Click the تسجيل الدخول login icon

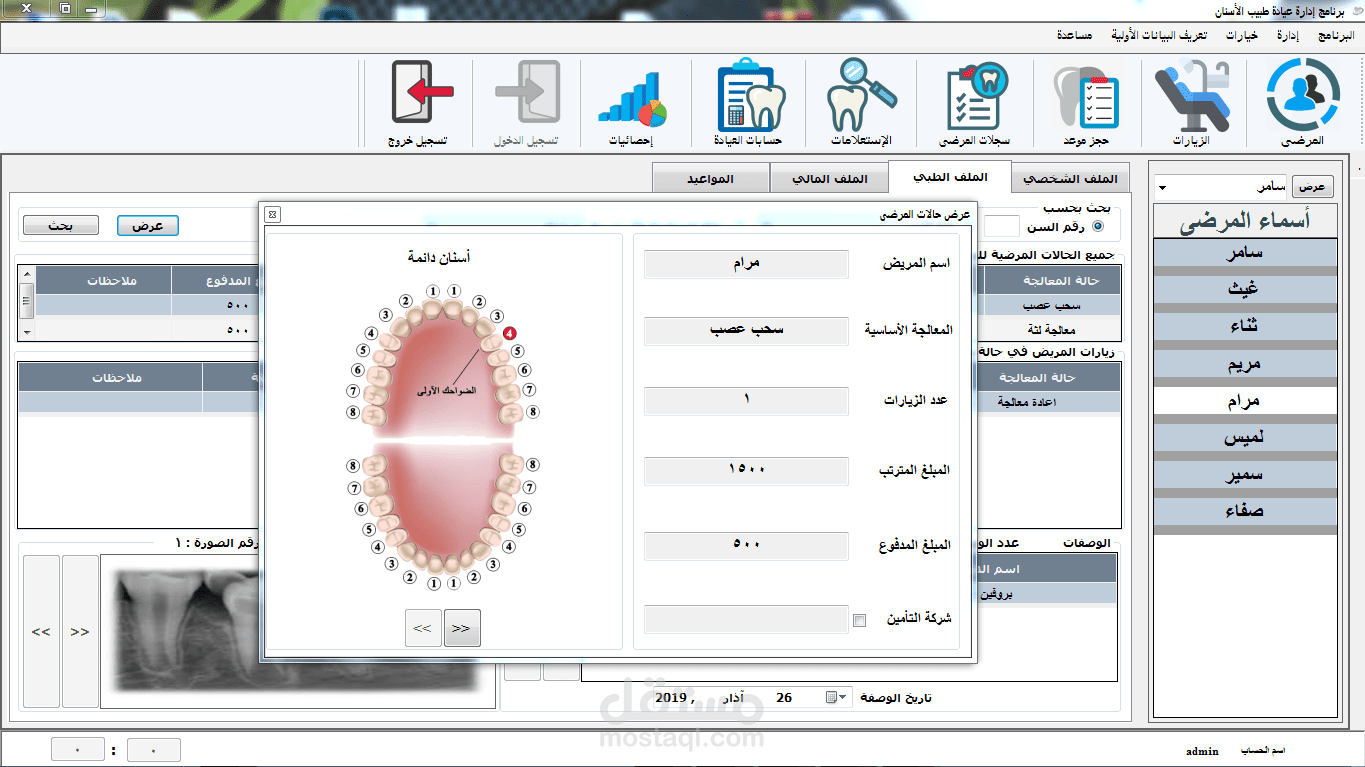(x=526, y=102)
